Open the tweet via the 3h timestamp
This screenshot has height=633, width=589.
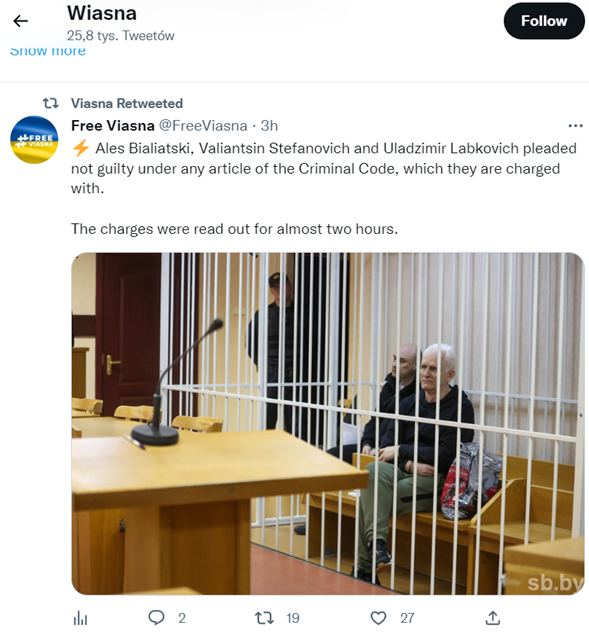coord(269,126)
